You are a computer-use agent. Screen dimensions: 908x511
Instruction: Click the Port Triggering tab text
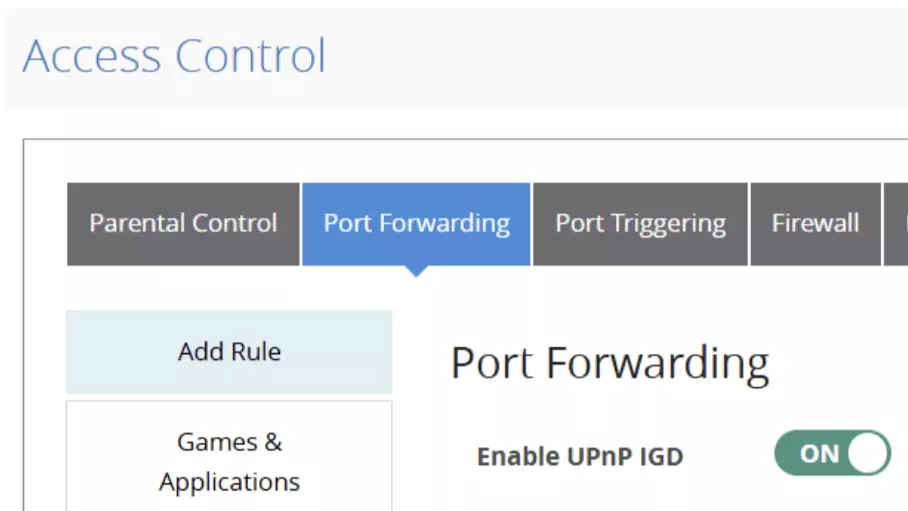pos(640,224)
